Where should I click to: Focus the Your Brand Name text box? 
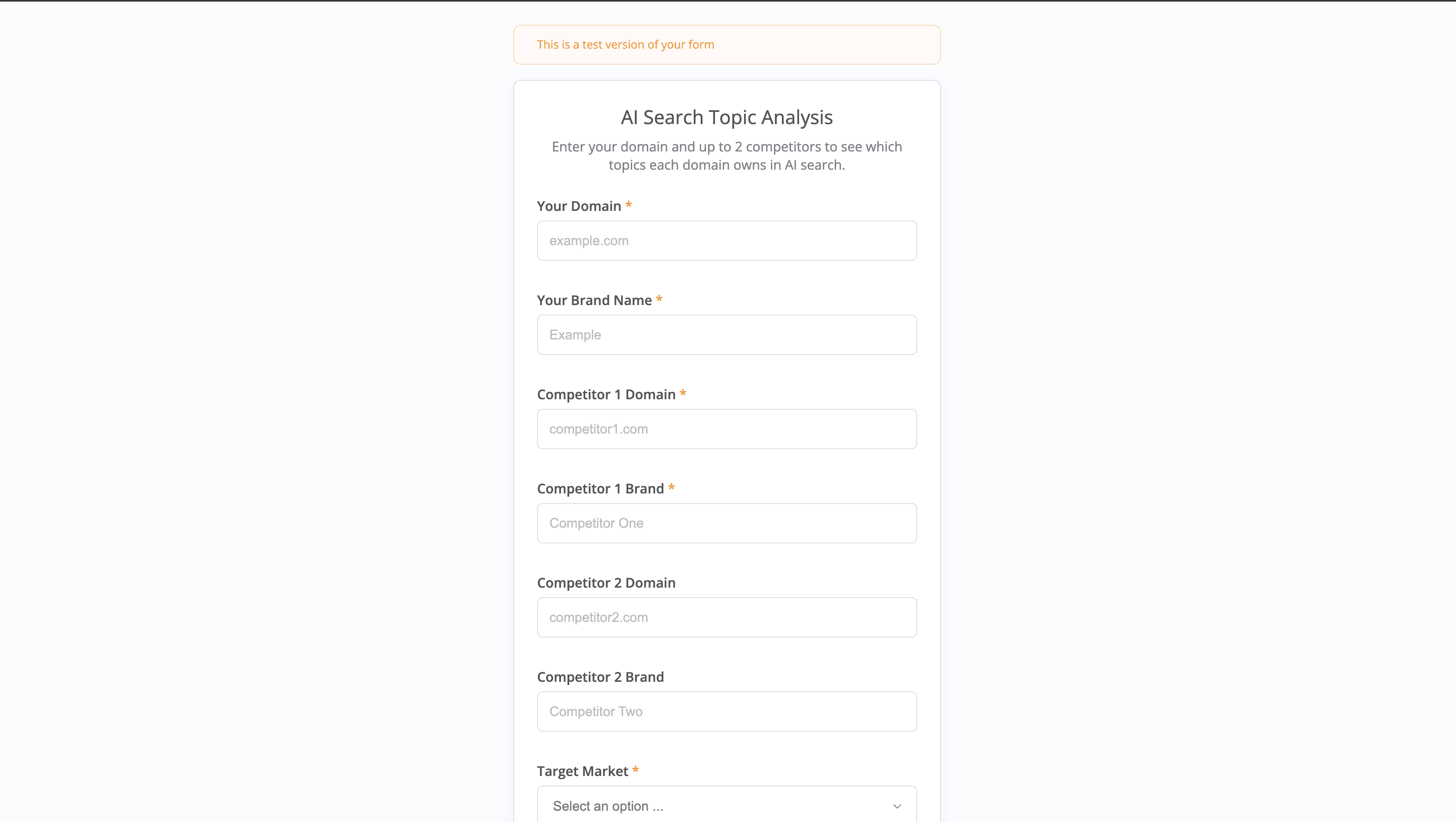(726, 335)
